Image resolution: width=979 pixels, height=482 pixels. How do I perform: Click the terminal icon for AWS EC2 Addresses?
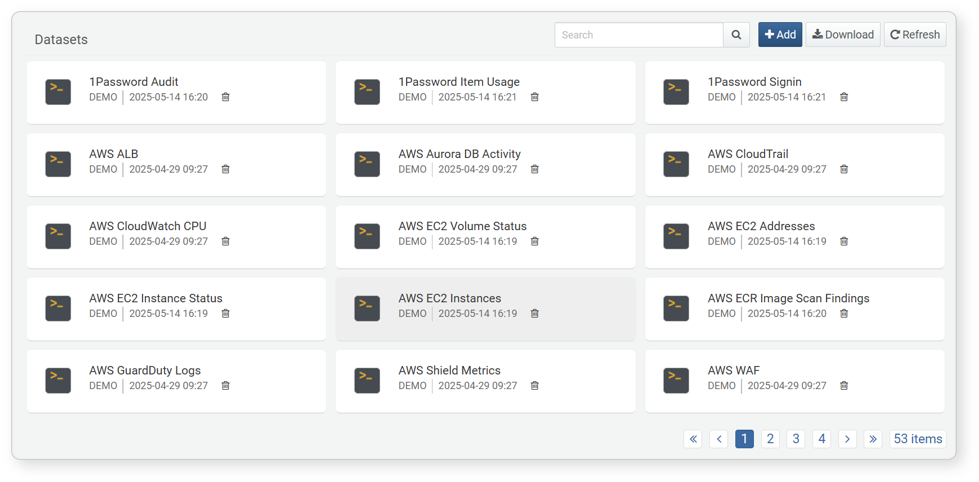676,237
